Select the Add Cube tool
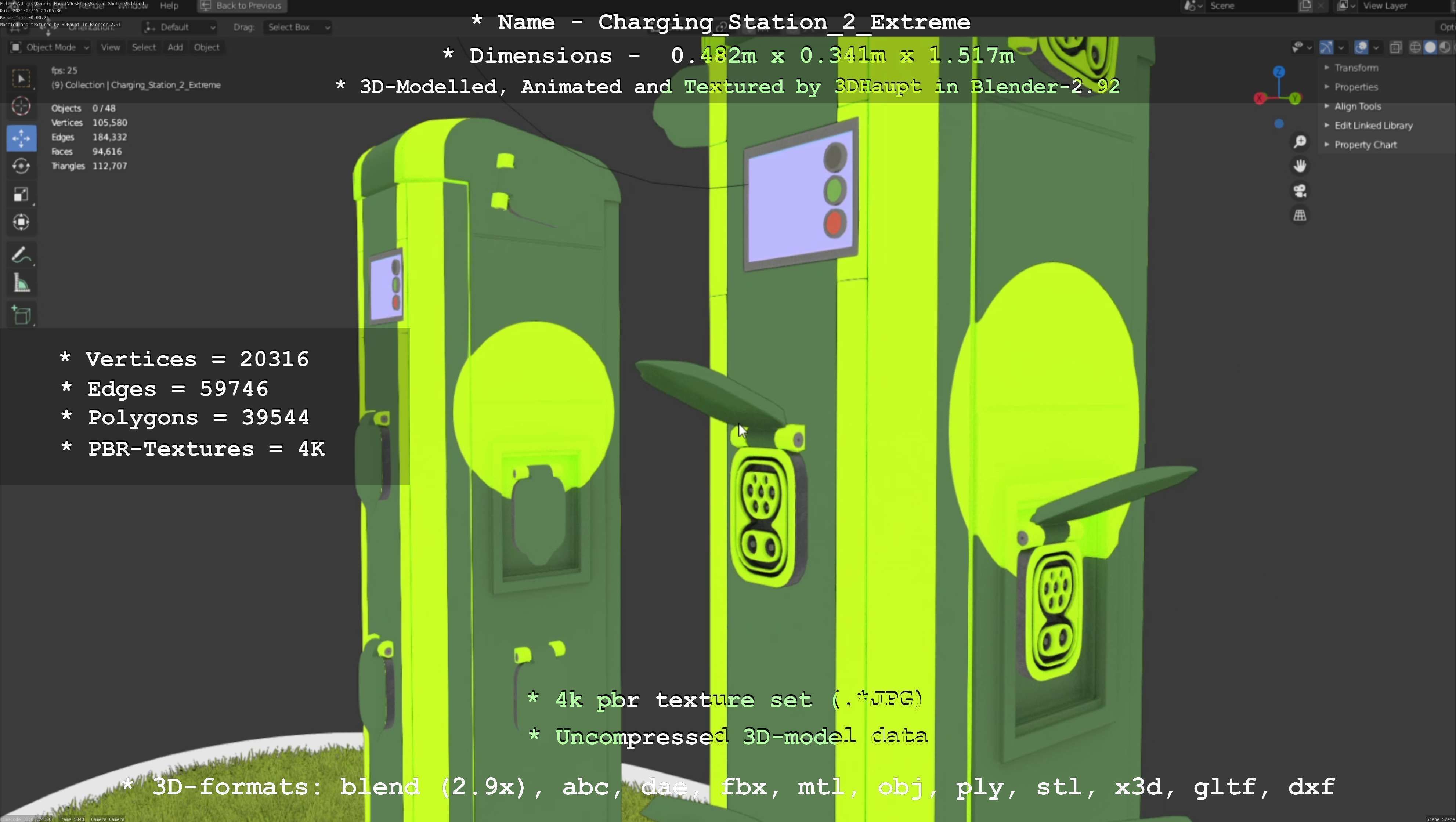This screenshot has width=1456, height=822. [x=21, y=315]
